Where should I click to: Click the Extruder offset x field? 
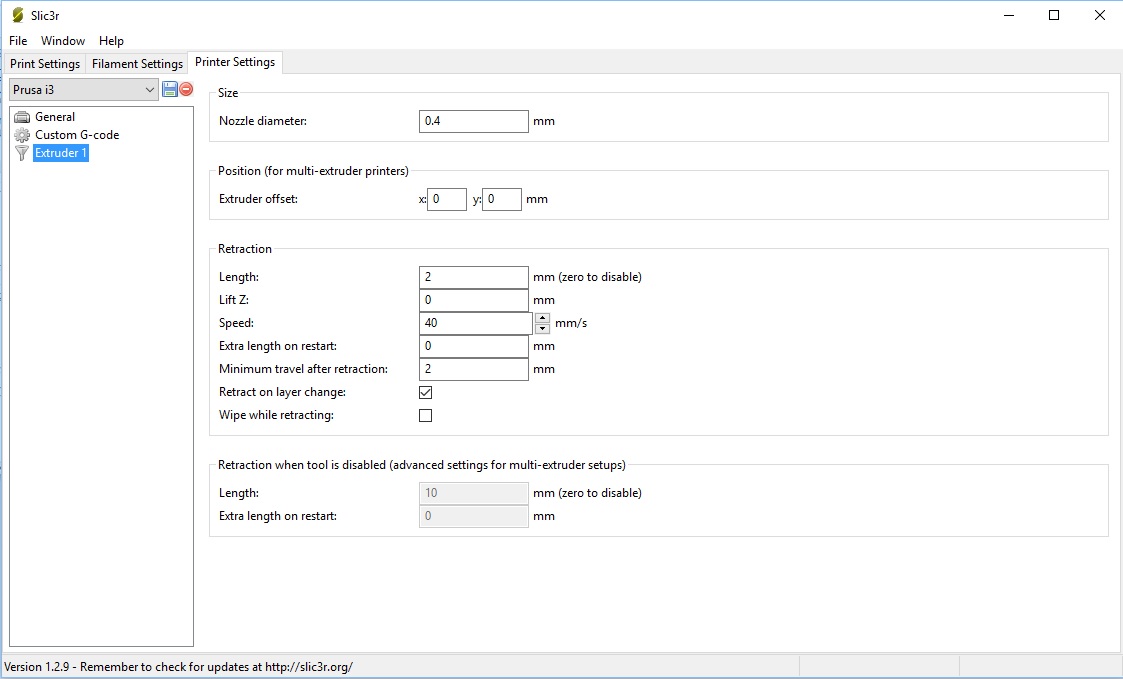[x=447, y=199]
